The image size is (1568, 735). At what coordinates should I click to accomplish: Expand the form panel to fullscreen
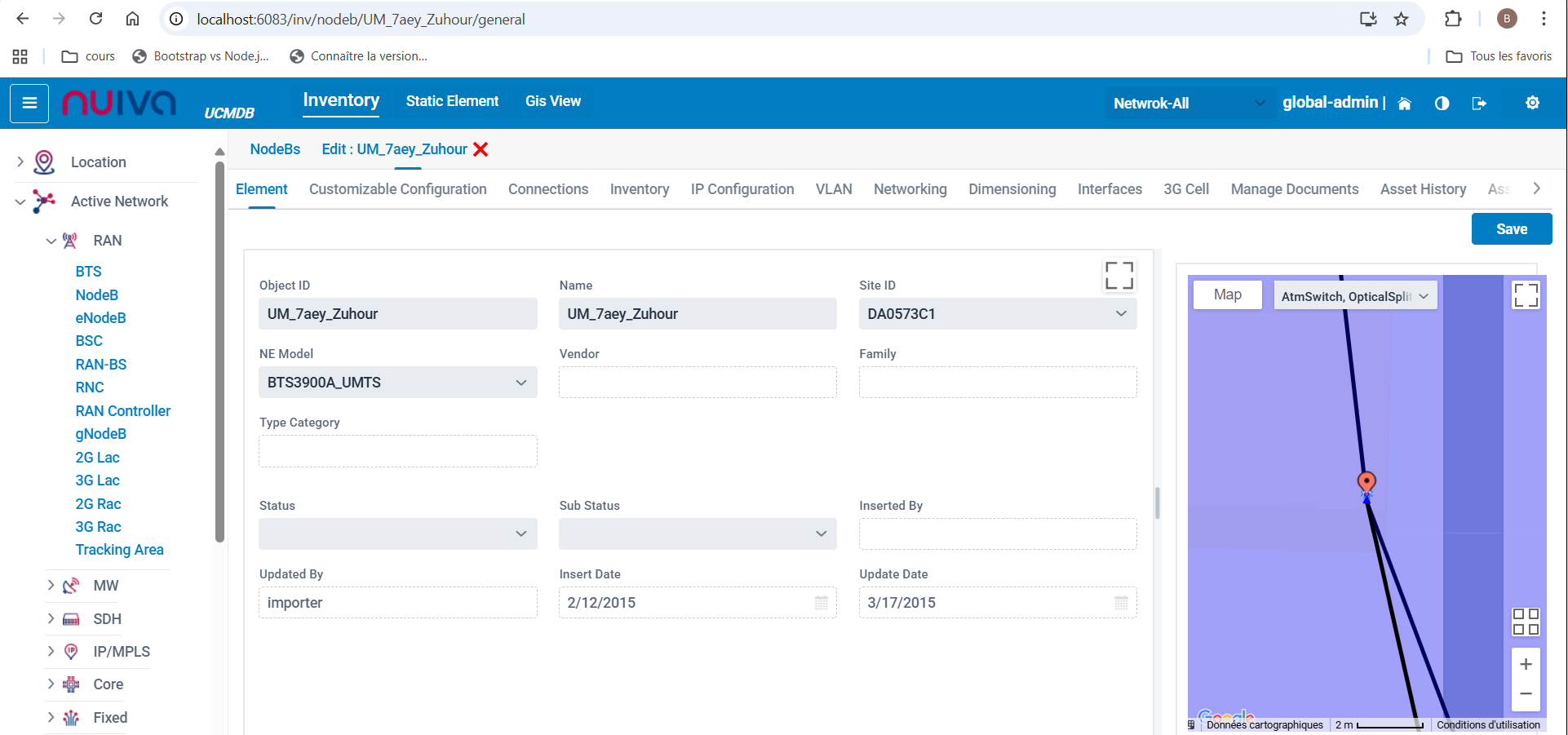pyautogui.click(x=1118, y=276)
